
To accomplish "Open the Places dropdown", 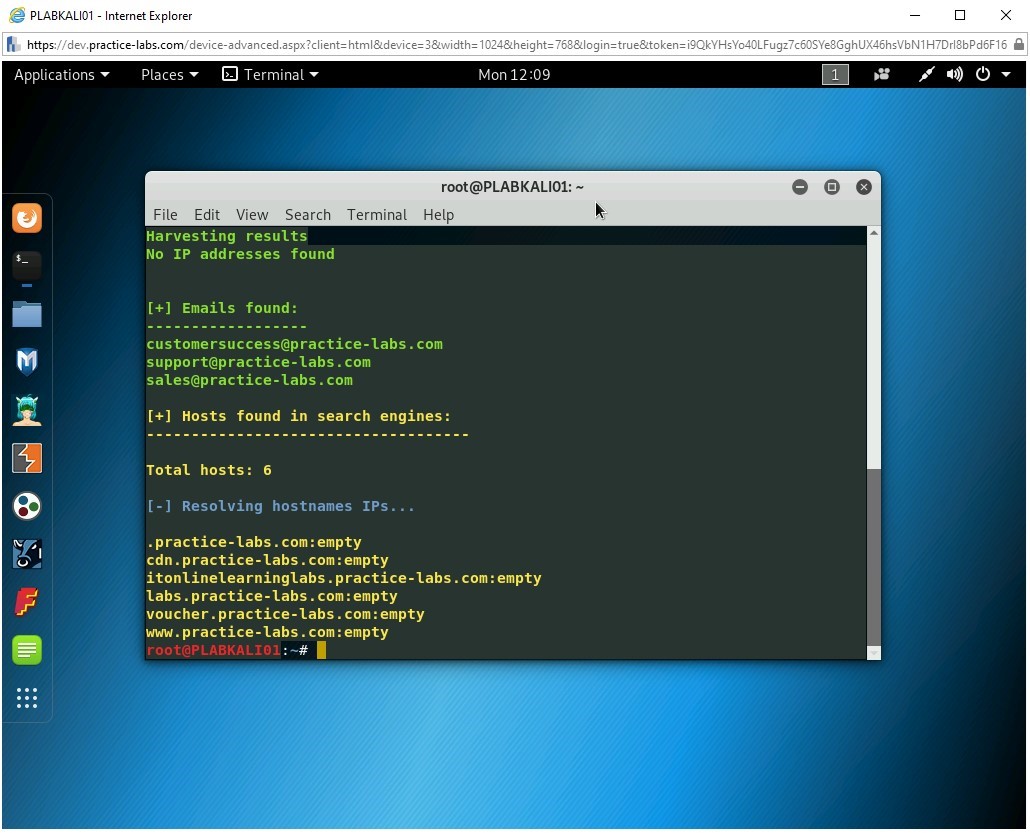I will (168, 74).
